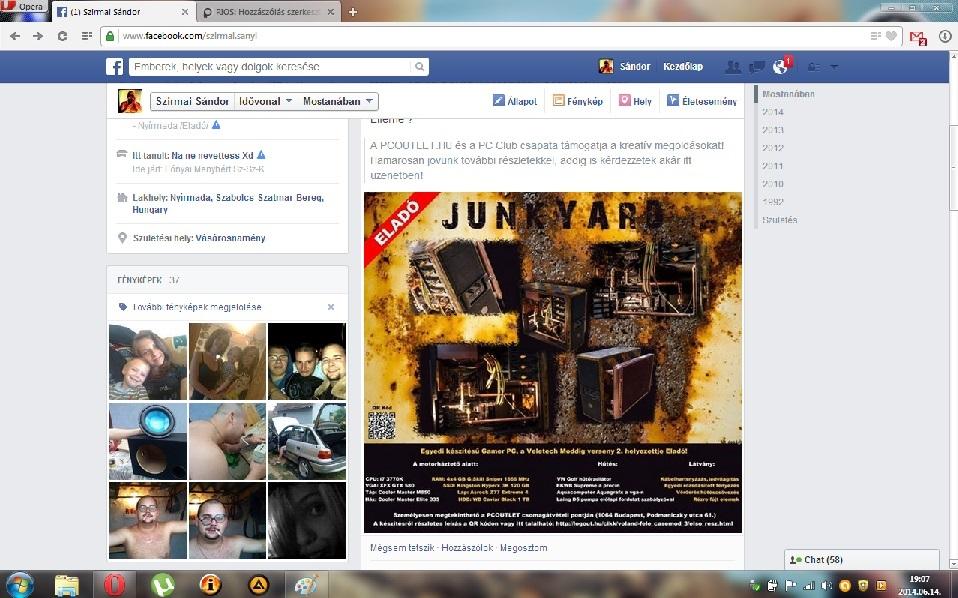Open the Junkyard PC poster image
Viewport: 958px width, 598px height.
[x=553, y=362]
